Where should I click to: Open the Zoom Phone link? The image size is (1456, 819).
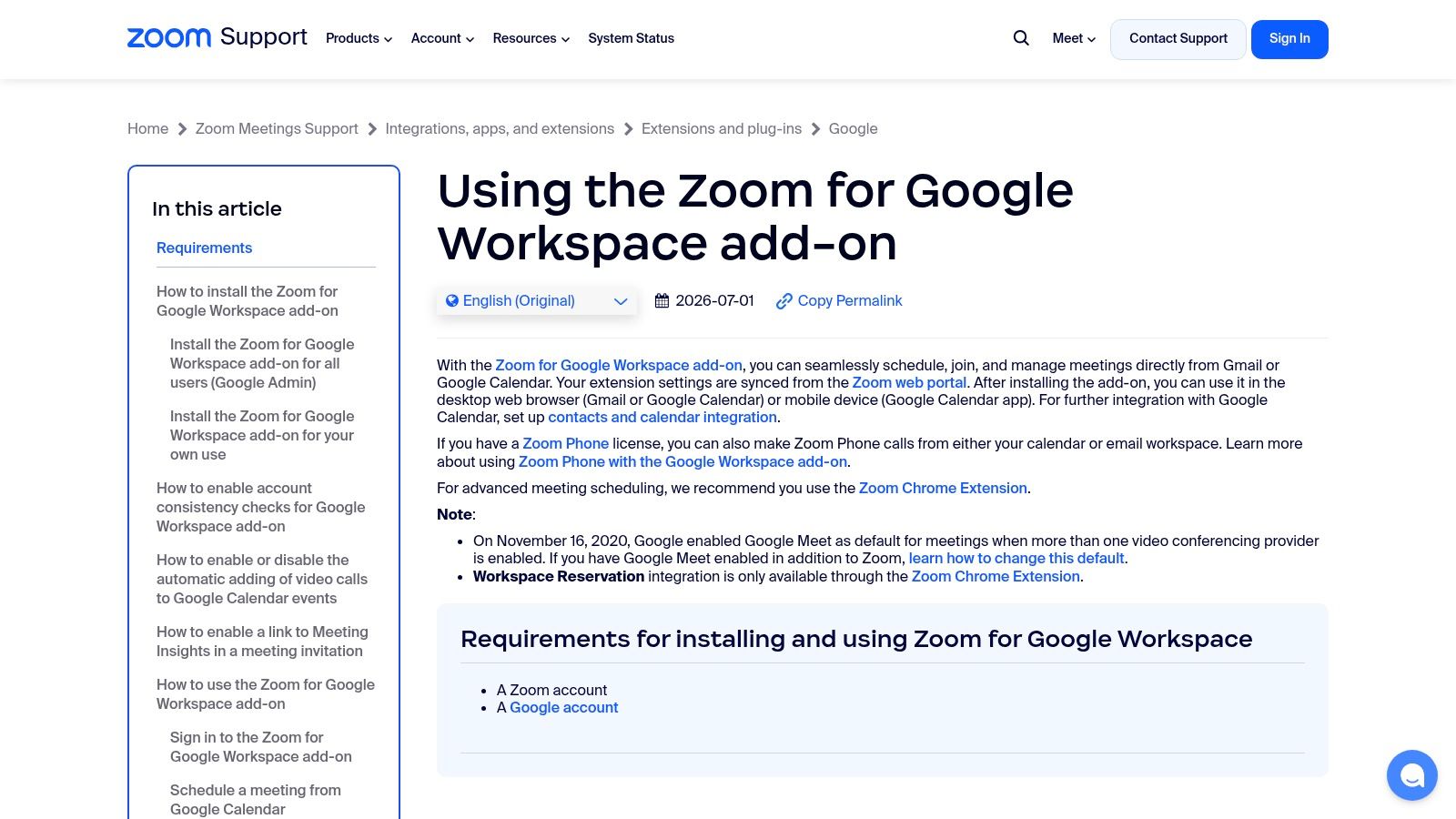566,443
